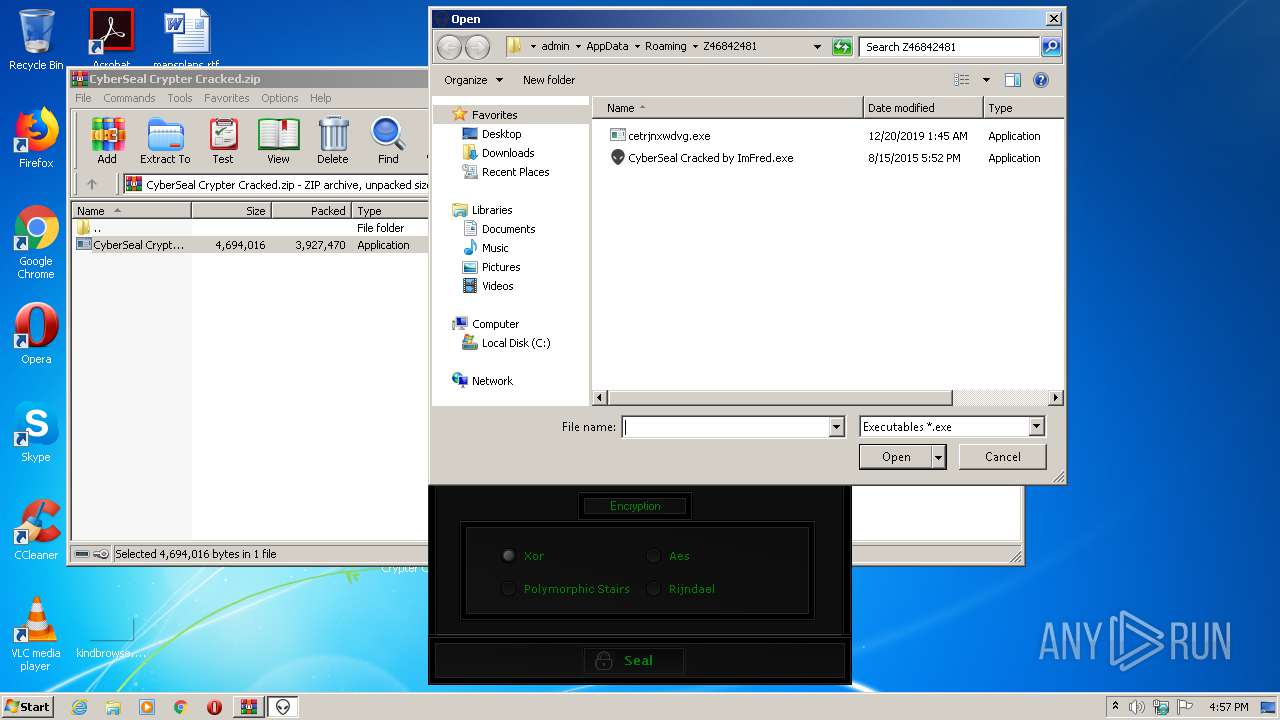Click the Windows Start button
This screenshot has height=720, width=1280.
[28, 707]
